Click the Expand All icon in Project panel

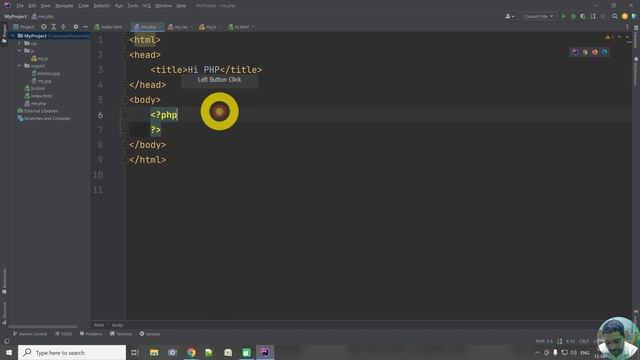point(53,27)
